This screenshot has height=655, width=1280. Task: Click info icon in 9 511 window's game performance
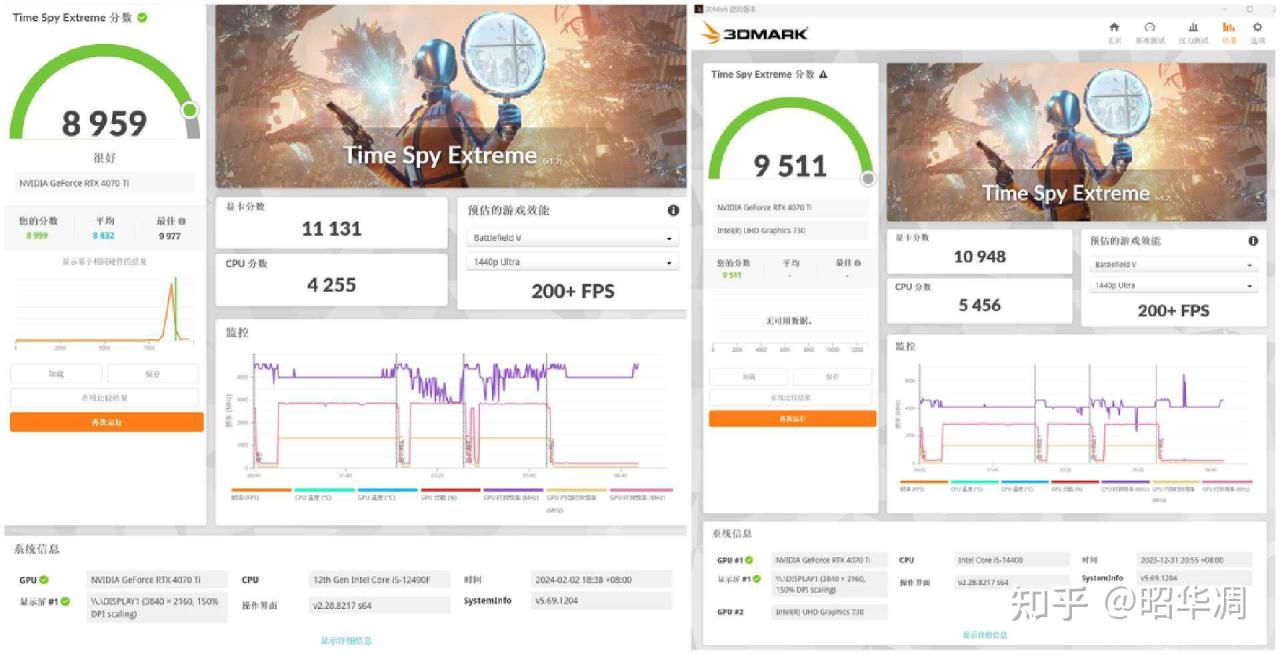[1253, 241]
